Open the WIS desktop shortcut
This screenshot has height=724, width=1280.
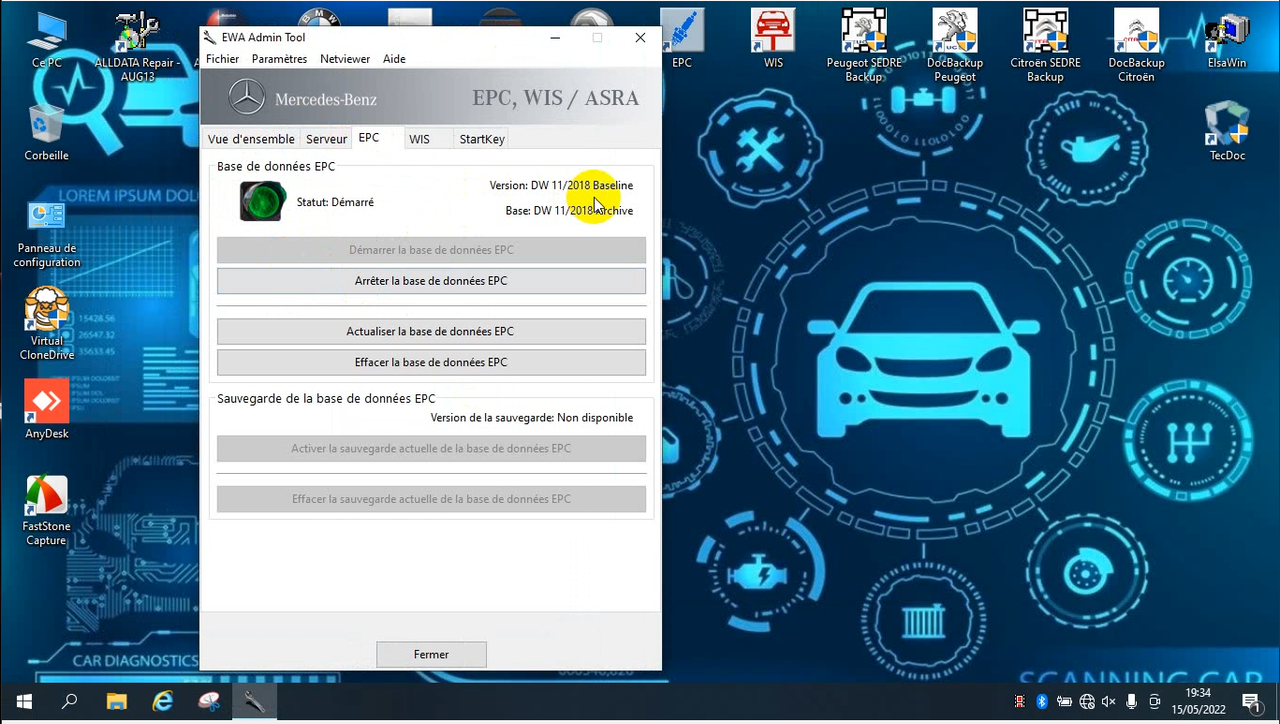pos(773,39)
